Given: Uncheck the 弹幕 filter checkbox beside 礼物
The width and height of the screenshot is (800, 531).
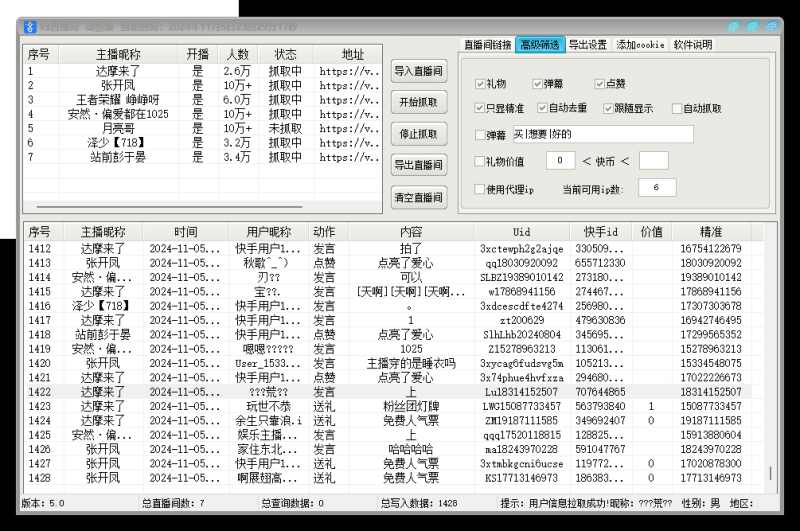Looking at the screenshot, I should pos(537,84).
